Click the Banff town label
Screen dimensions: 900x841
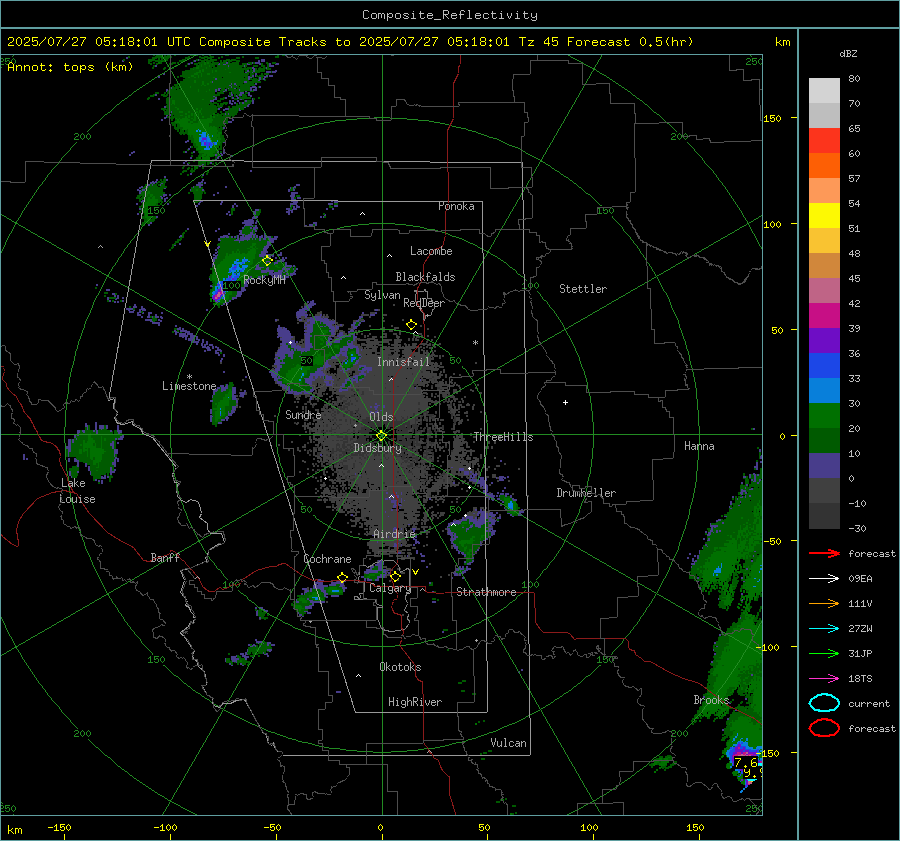(165, 558)
